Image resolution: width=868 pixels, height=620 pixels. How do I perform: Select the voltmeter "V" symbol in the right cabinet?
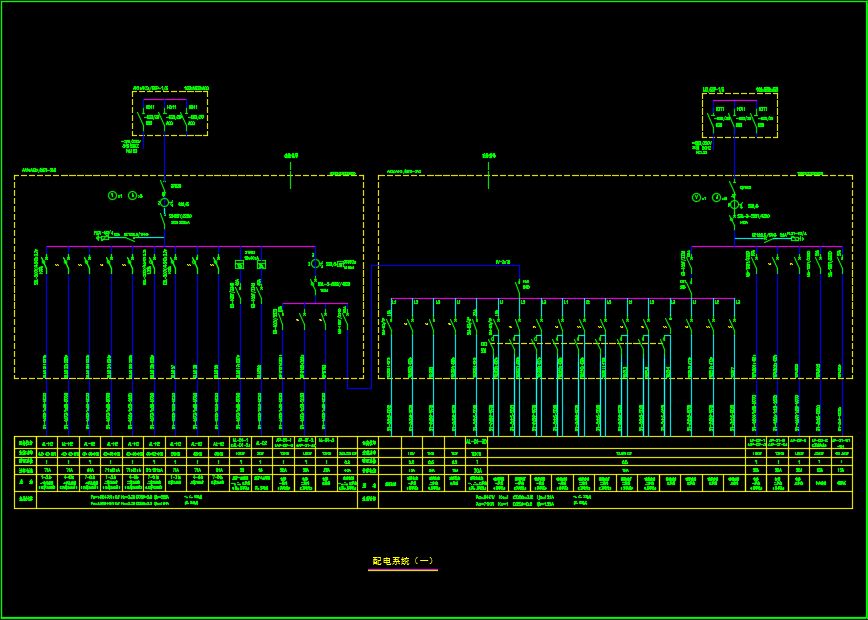tap(696, 198)
